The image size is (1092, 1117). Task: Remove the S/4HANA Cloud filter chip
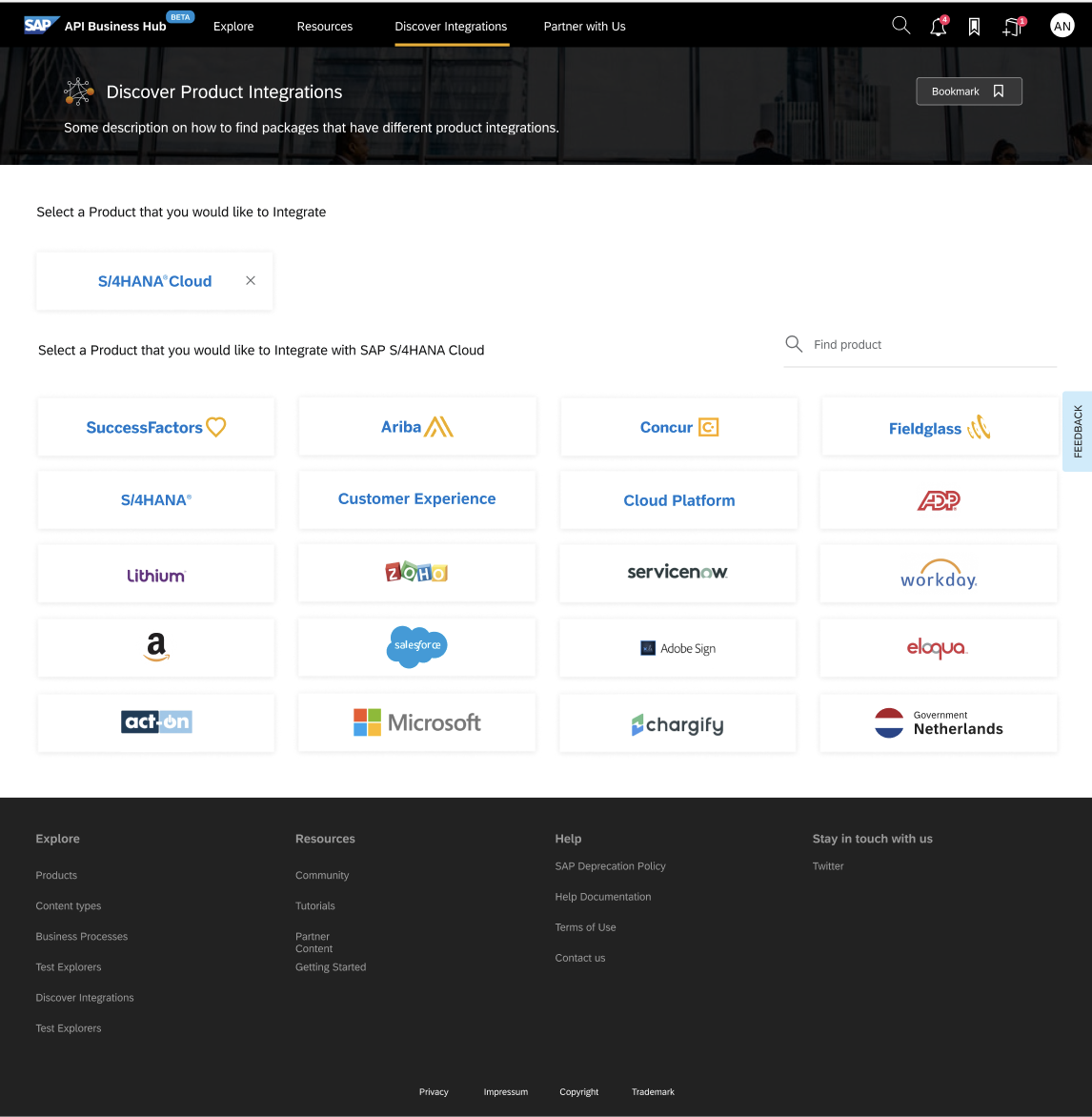point(251,280)
